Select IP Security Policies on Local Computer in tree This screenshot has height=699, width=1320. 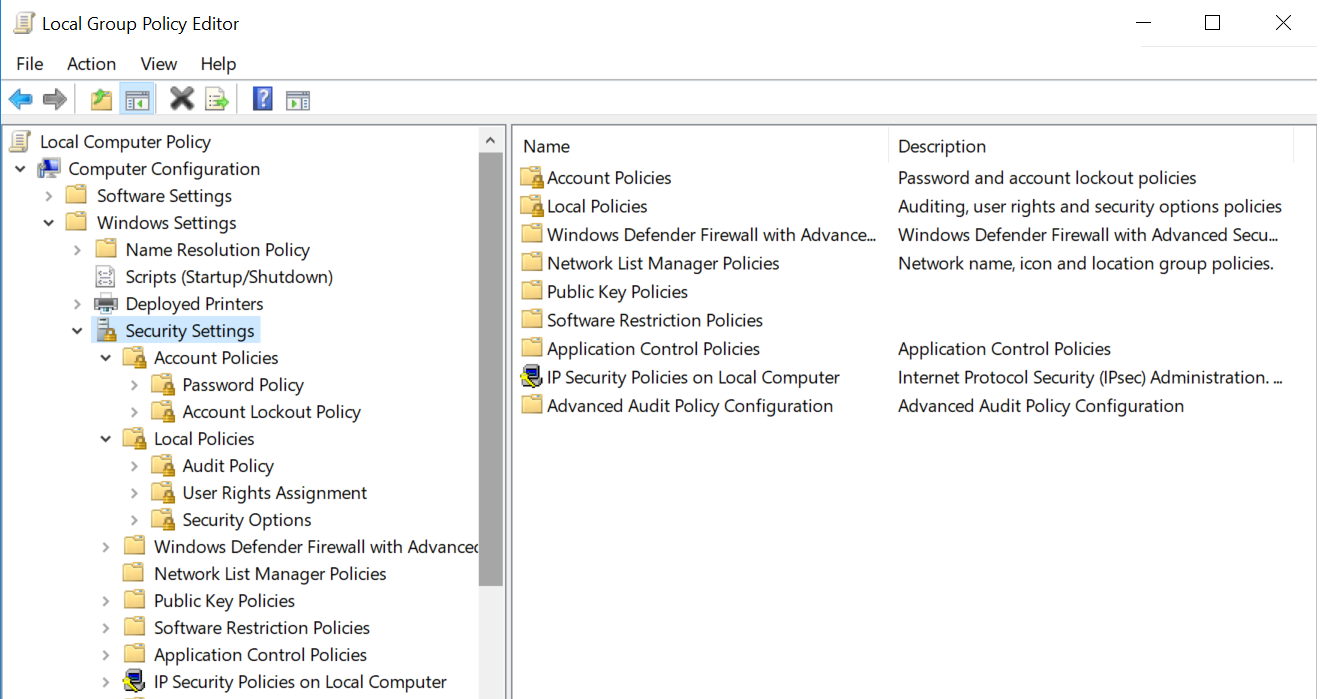click(x=300, y=682)
